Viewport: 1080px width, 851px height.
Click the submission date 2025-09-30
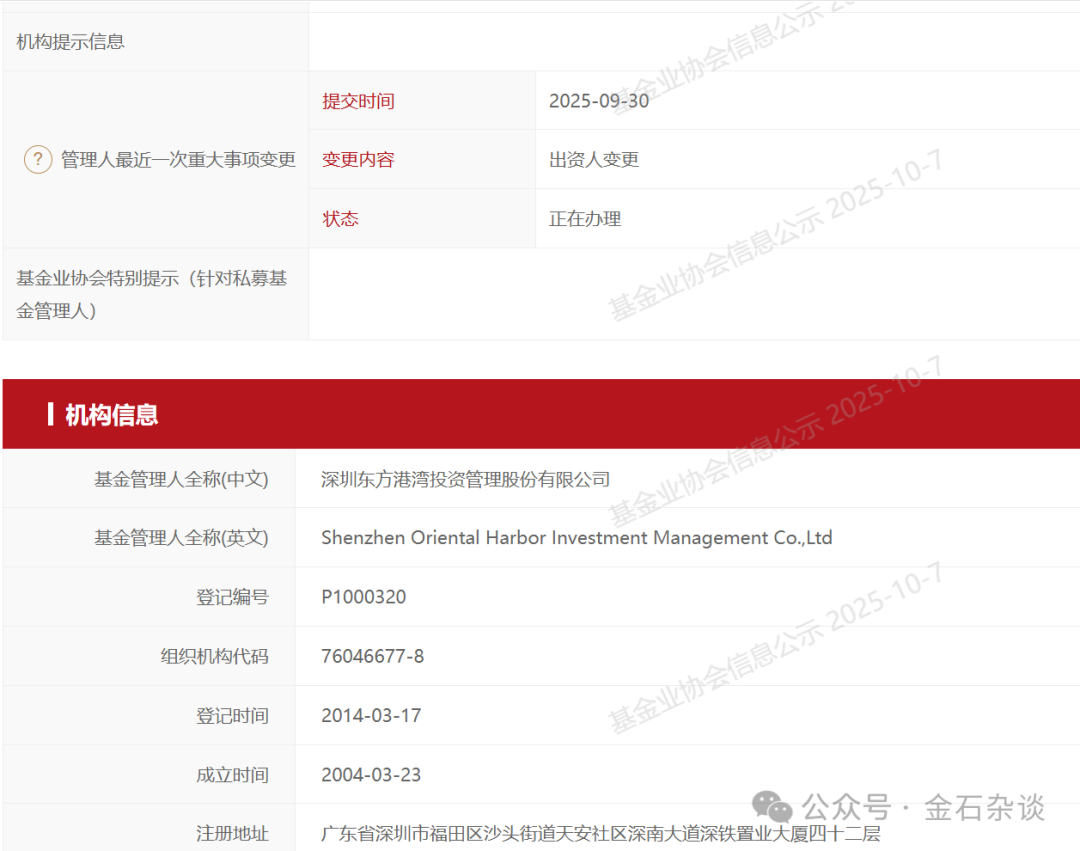pyautogui.click(x=598, y=101)
